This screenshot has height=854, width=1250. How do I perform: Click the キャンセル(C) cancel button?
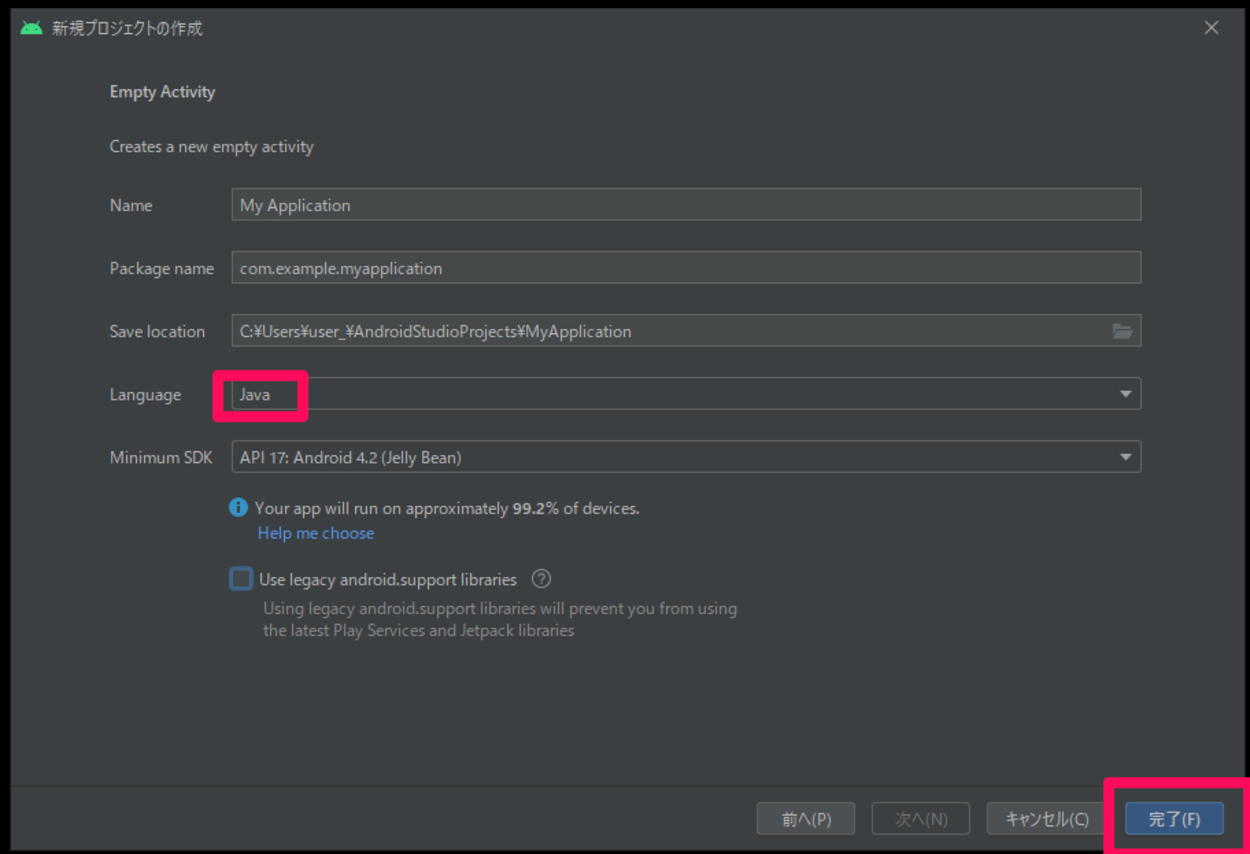(1047, 819)
